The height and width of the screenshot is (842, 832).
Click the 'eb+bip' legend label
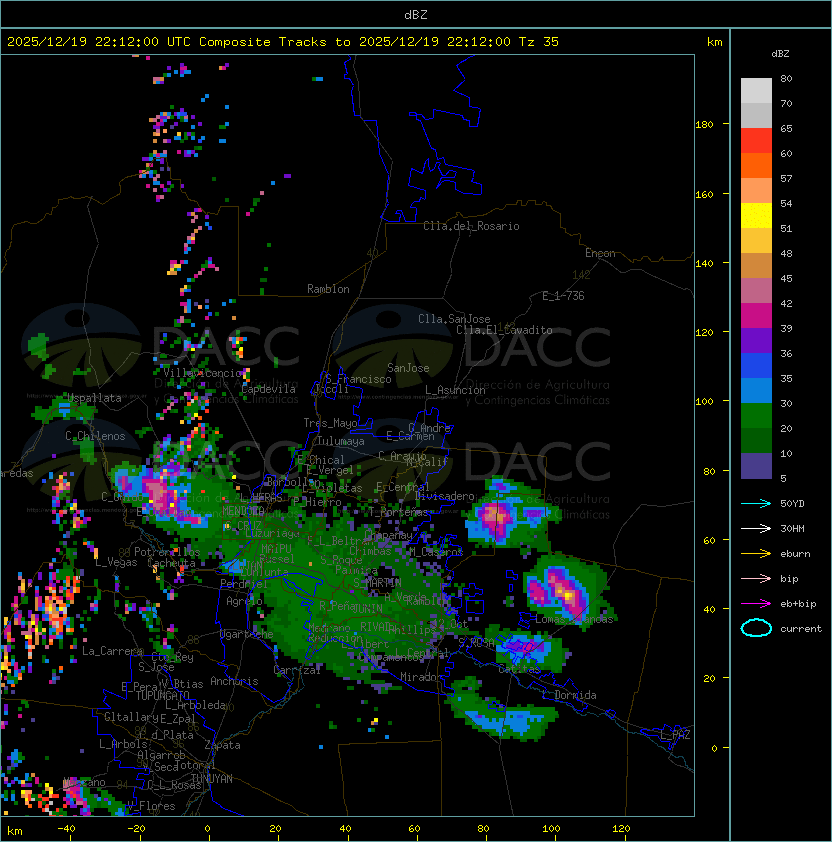click(x=798, y=604)
